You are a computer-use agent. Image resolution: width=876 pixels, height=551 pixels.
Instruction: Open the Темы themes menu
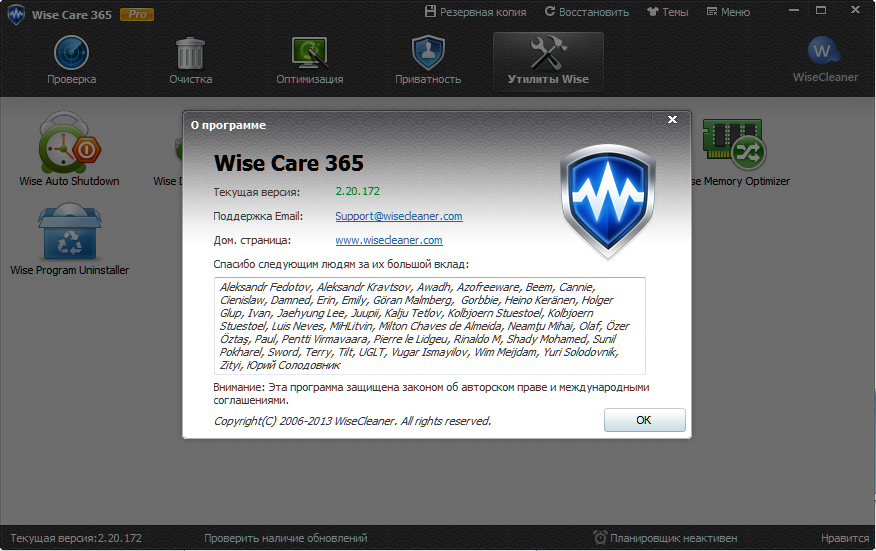click(668, 12)
